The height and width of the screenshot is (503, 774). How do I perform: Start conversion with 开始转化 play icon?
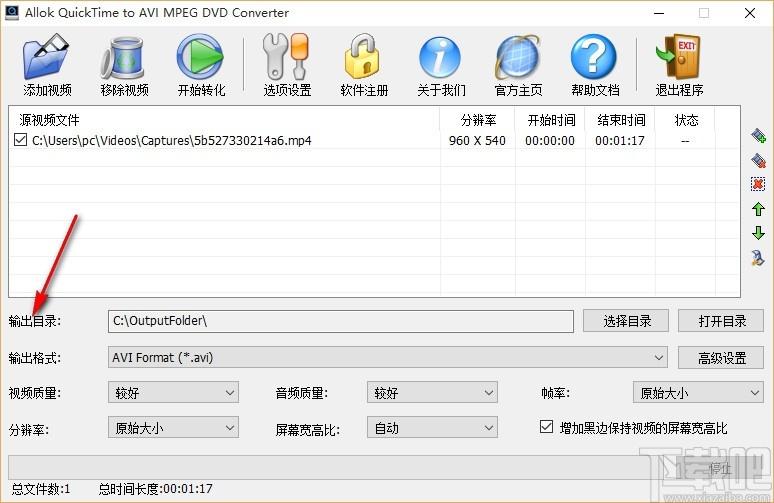(200, 57)
